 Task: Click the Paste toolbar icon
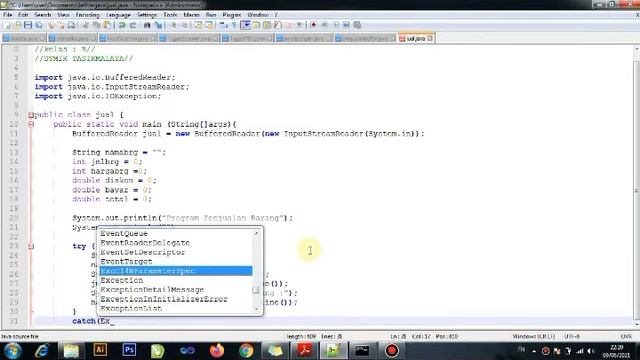[x=107, y=25]
